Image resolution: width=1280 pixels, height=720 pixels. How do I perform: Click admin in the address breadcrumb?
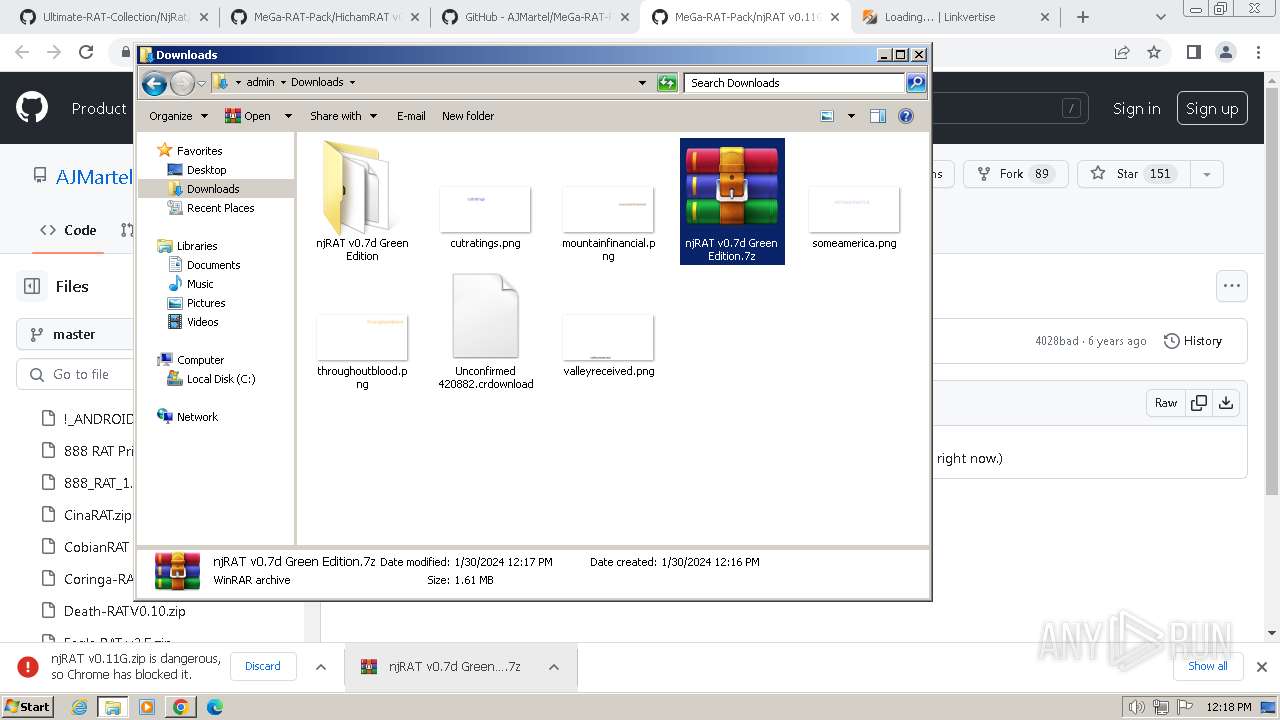click(x=260, y=83)
